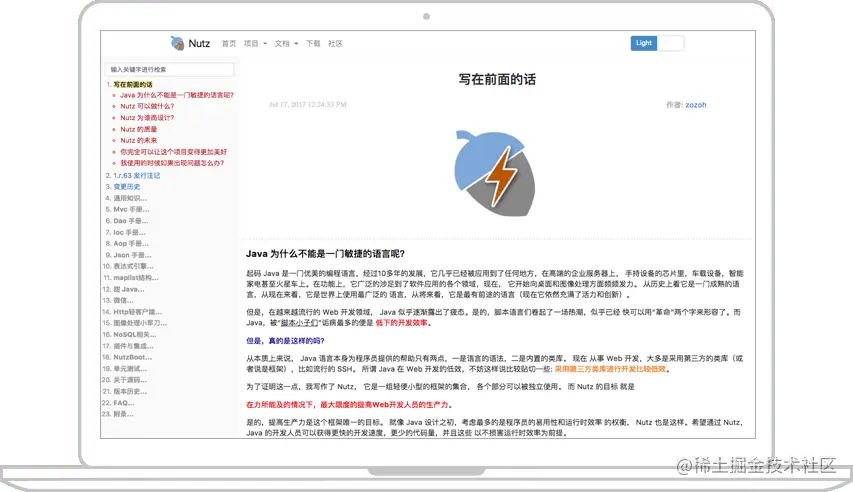This screenshot has height=492, width=853.
Task: Jump to Nutz 的质量 section
Action: [x=139, y=129]
